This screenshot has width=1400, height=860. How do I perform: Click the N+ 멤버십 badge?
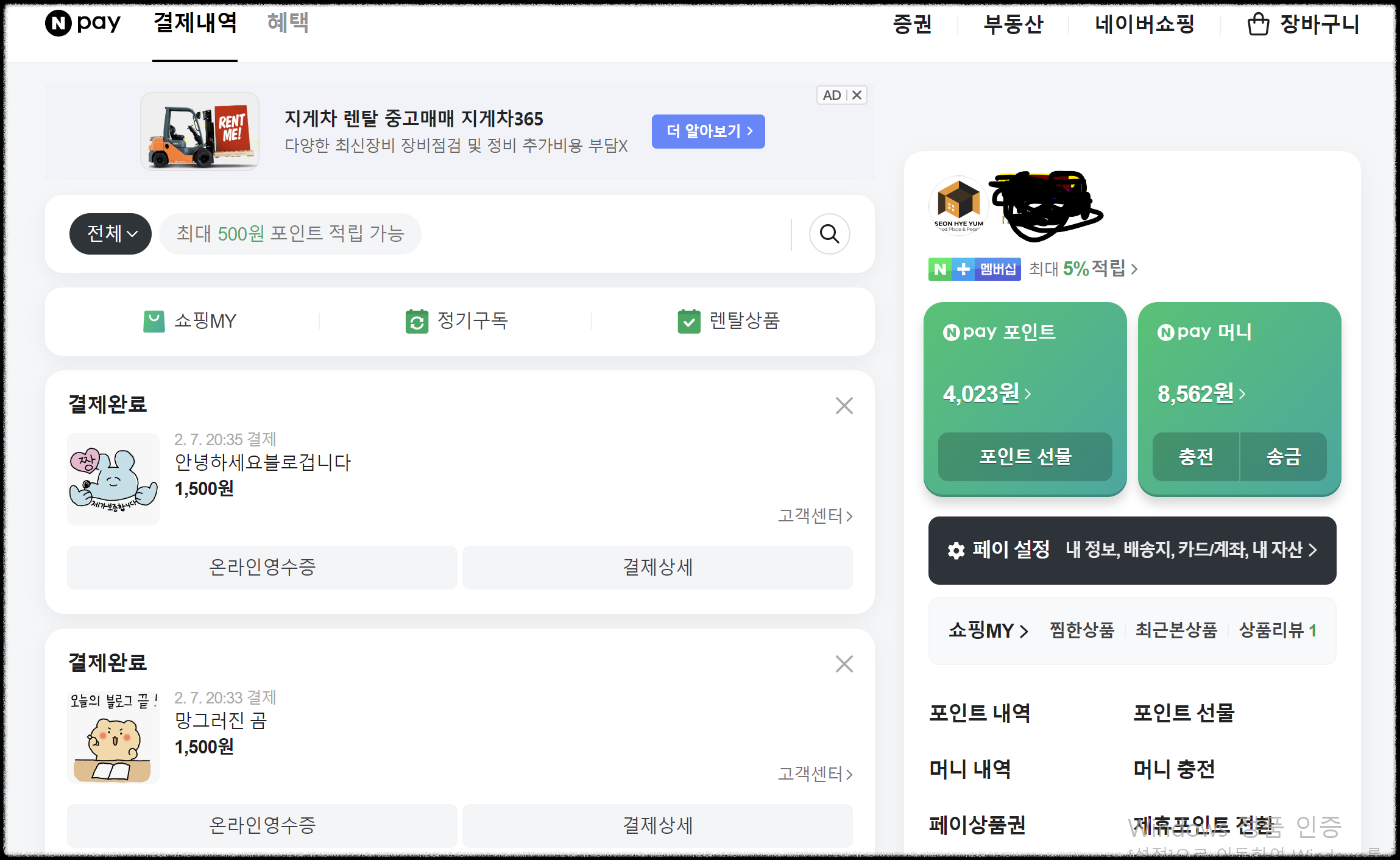click(974, 269)
